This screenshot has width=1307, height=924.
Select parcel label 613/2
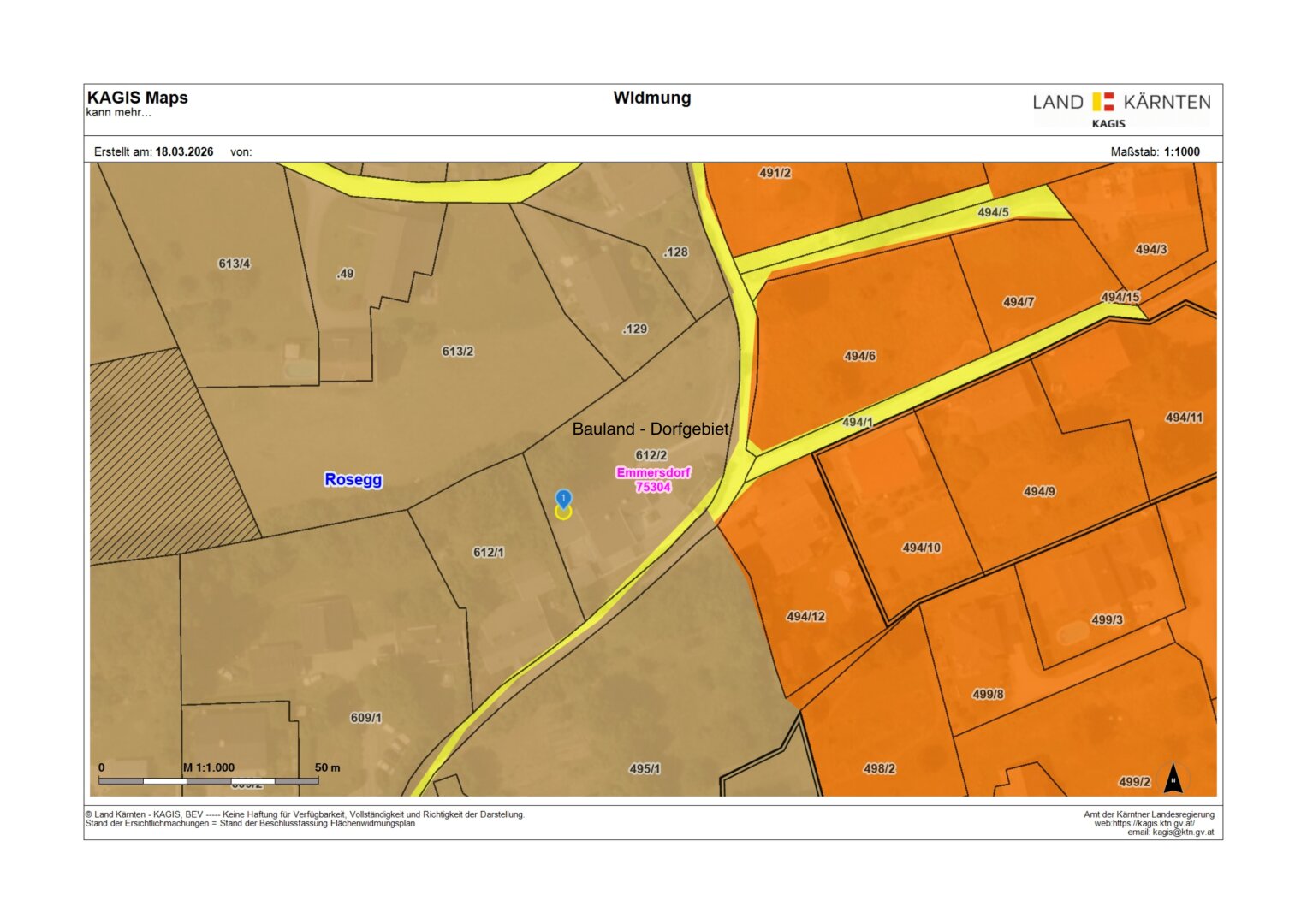(x=458, y=352)
